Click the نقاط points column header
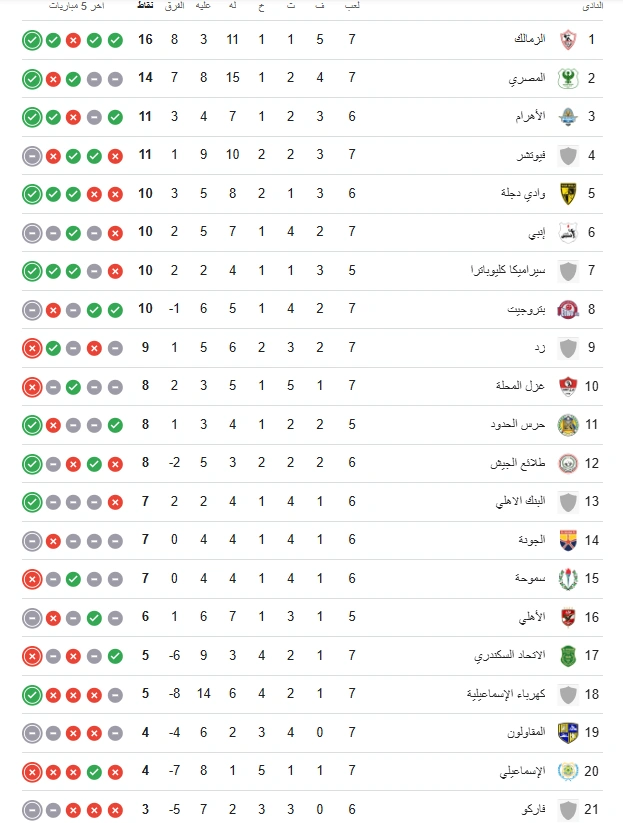 tap(145, 6)
